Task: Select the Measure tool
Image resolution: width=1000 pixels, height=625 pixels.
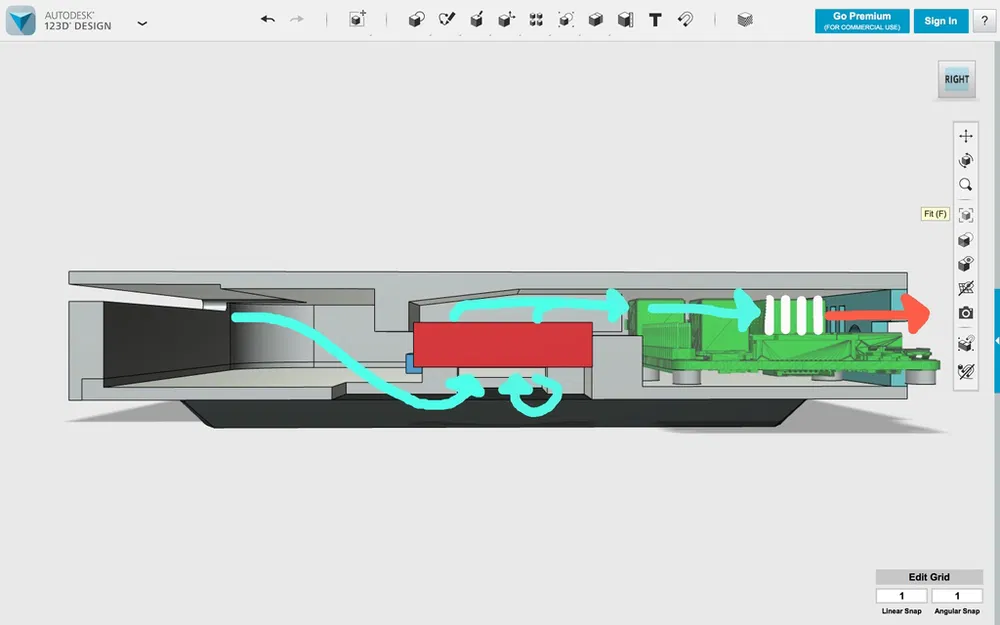Action: [626, 20]
